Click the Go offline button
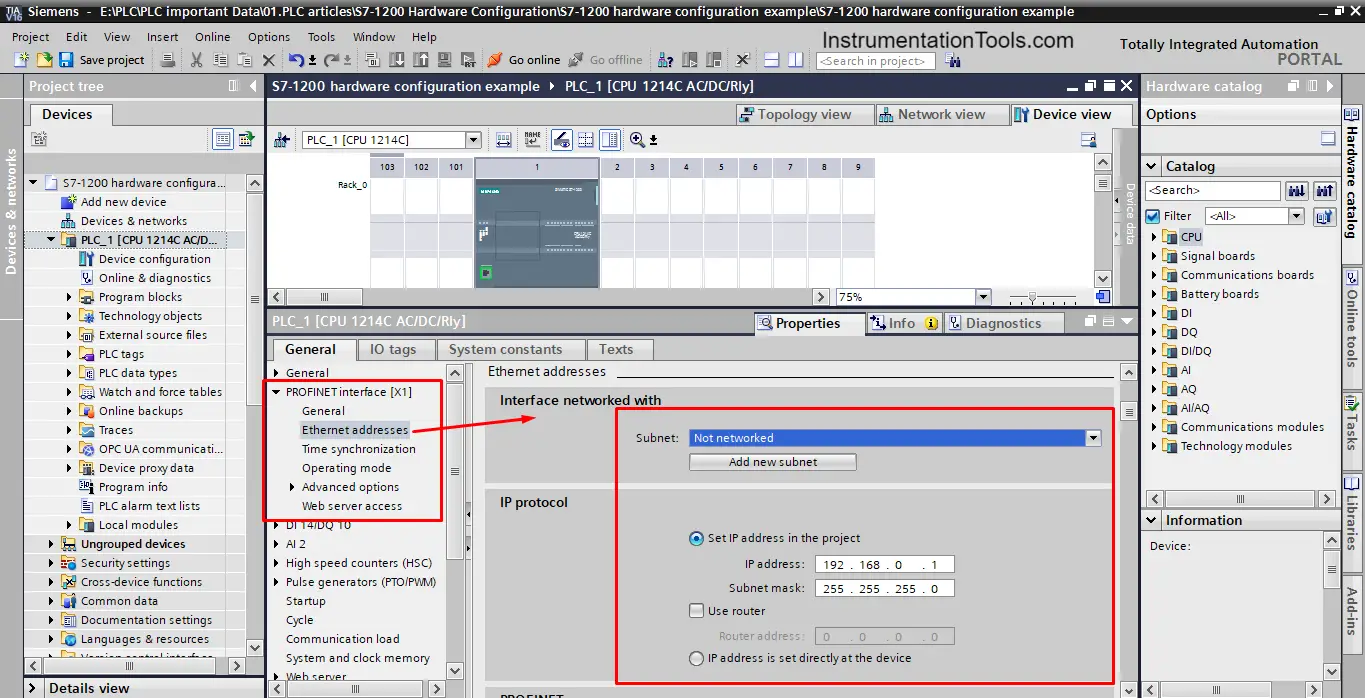Image resolution: width=1365 pixels, height=698 pixels. (606, 60)
